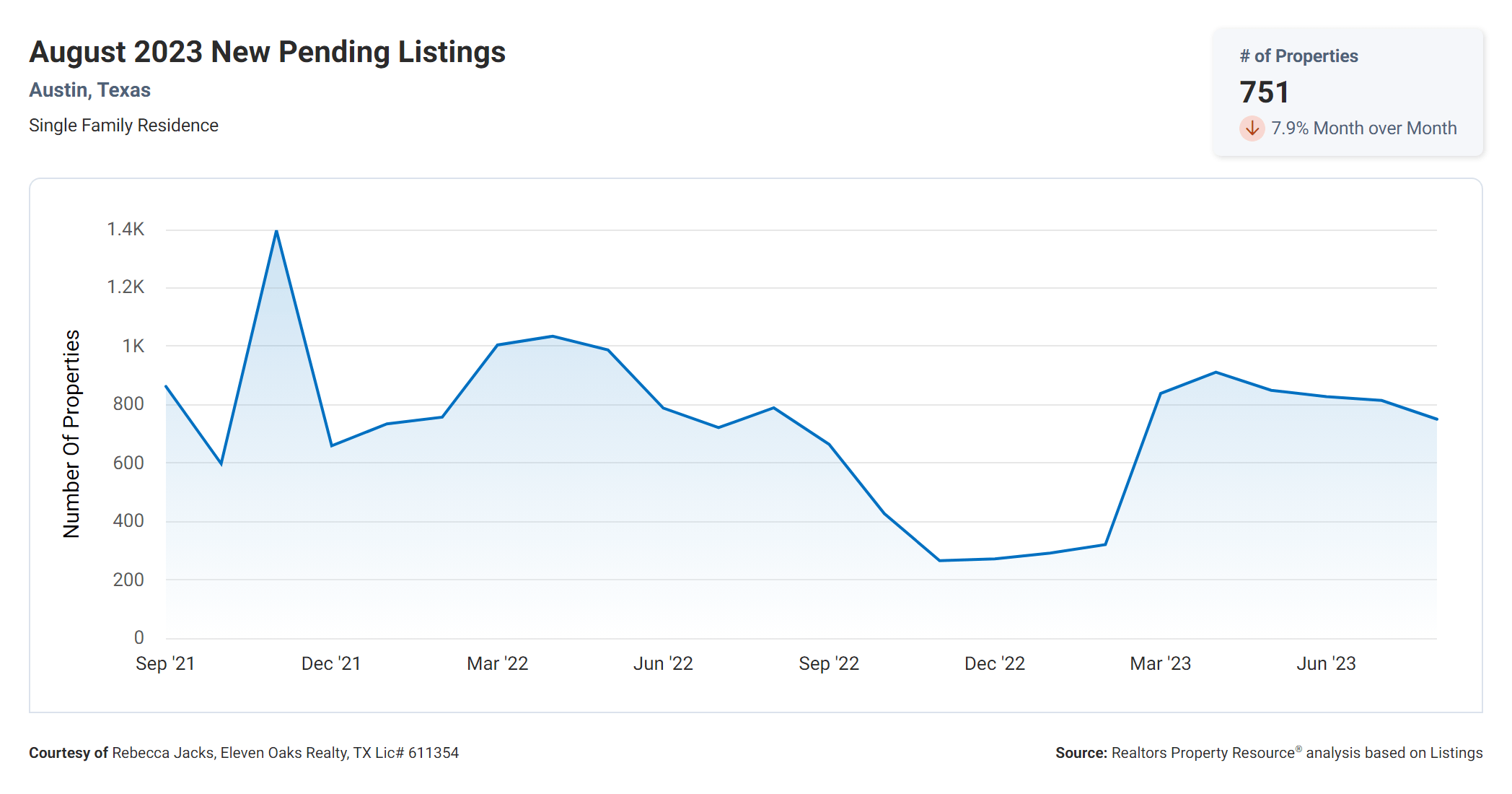Image resolution: width=1512 pixels, height=794 pixels.
Task: Click the 1.4K y-axis label
Action: tap(126, 230)
